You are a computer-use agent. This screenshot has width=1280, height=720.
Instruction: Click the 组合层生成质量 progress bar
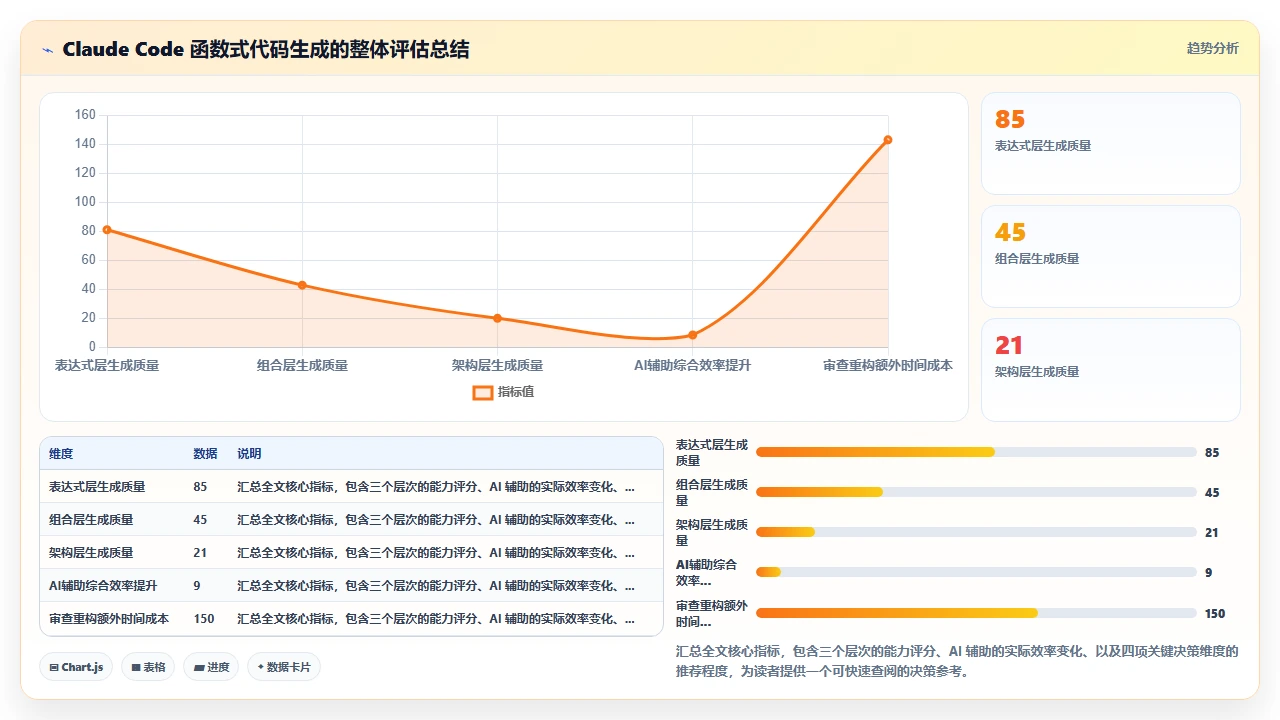click(976, 492)
